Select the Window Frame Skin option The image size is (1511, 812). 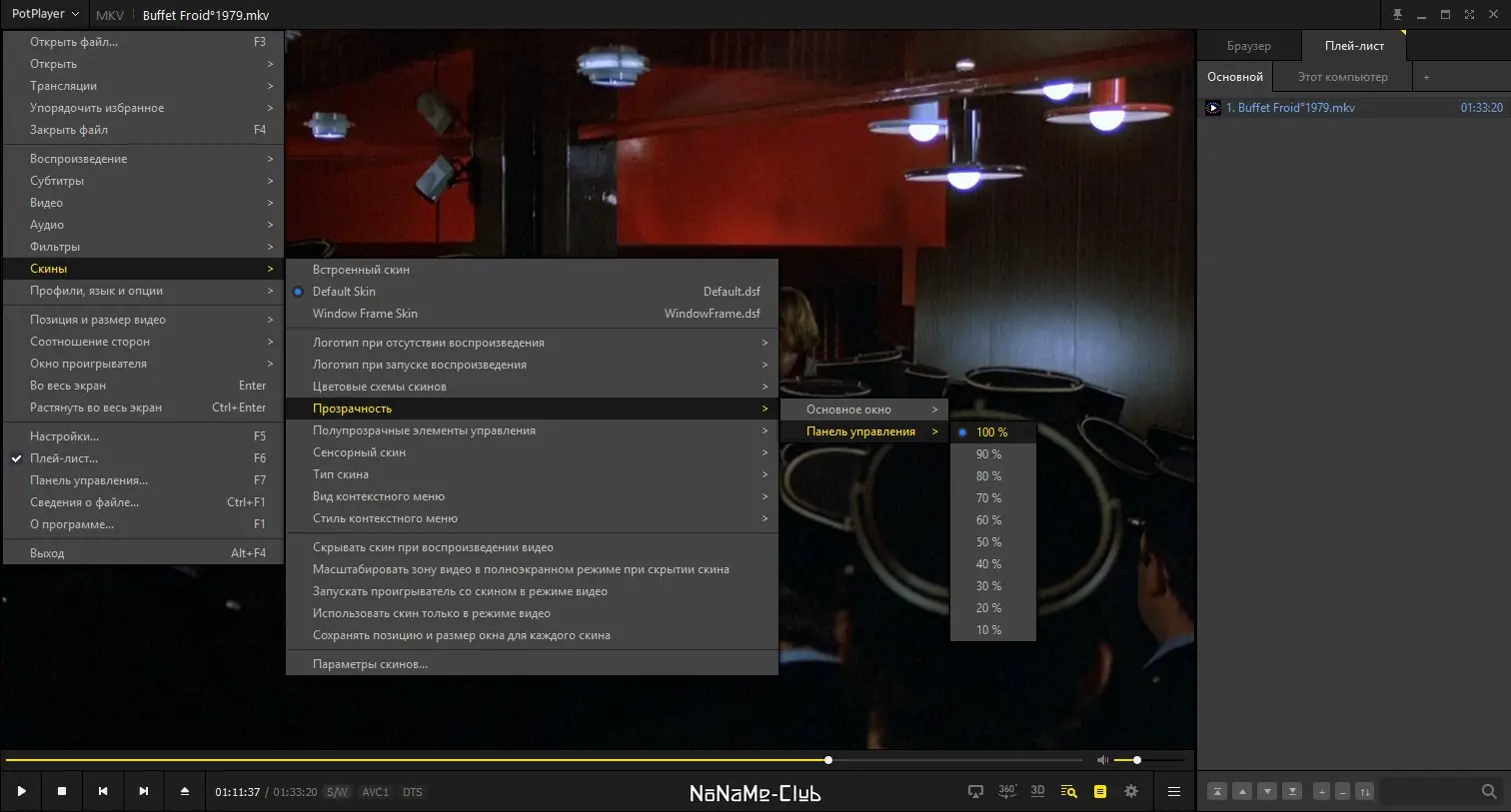(532, 314)
